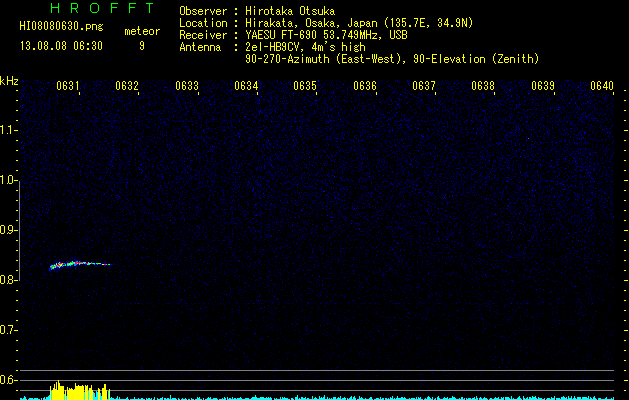Click the HROFFT title text
This screenshot has width=629, height=400.
[102, 8]
